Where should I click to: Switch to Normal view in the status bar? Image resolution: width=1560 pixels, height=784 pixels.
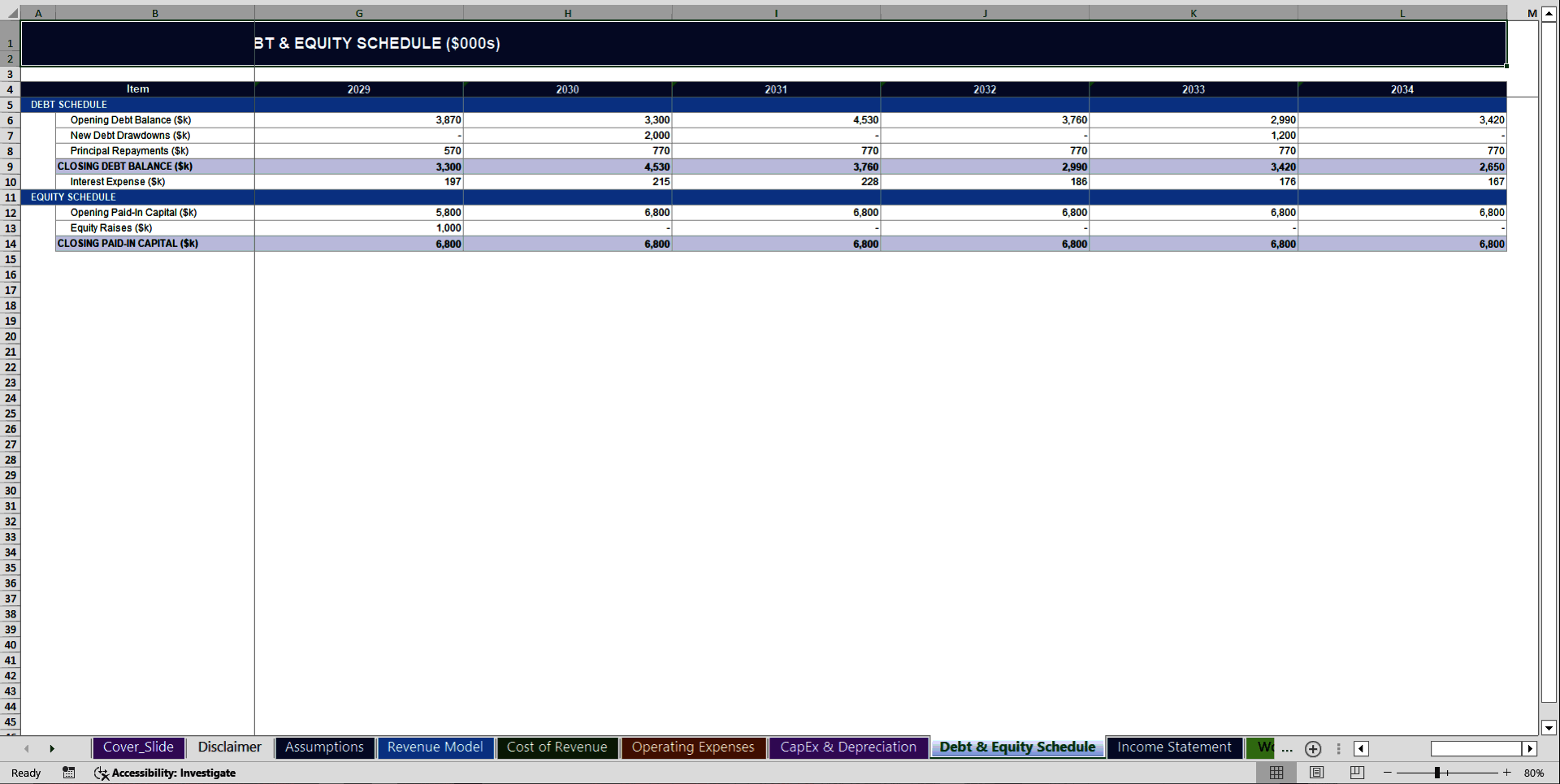pos(1276,773)
